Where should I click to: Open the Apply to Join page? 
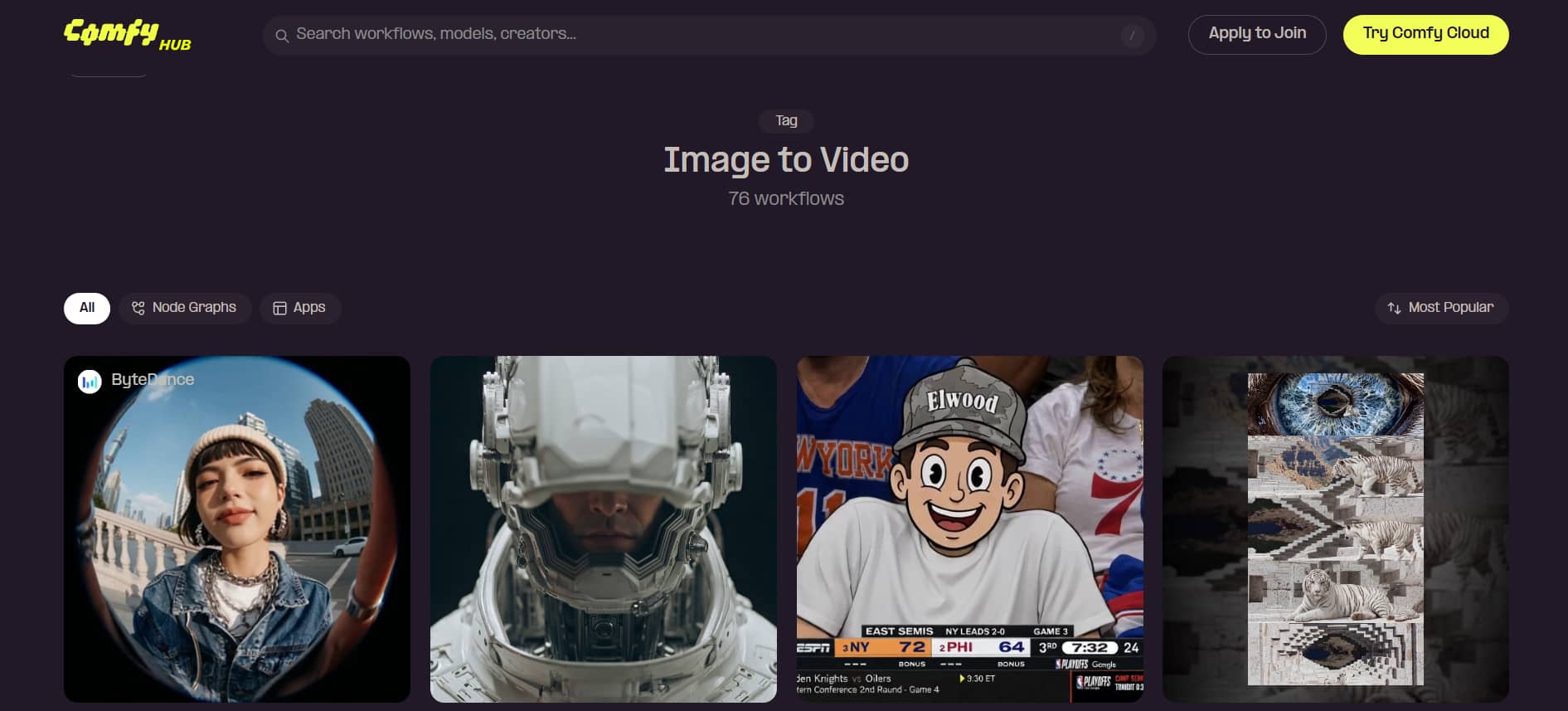click(1257, 34)
